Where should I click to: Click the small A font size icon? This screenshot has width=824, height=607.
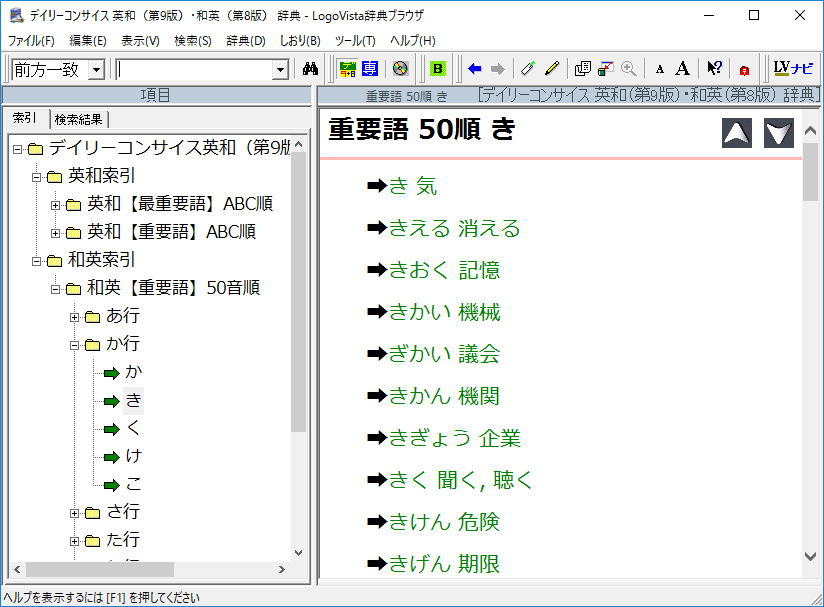pyautogui.click(x=659, y=69)
